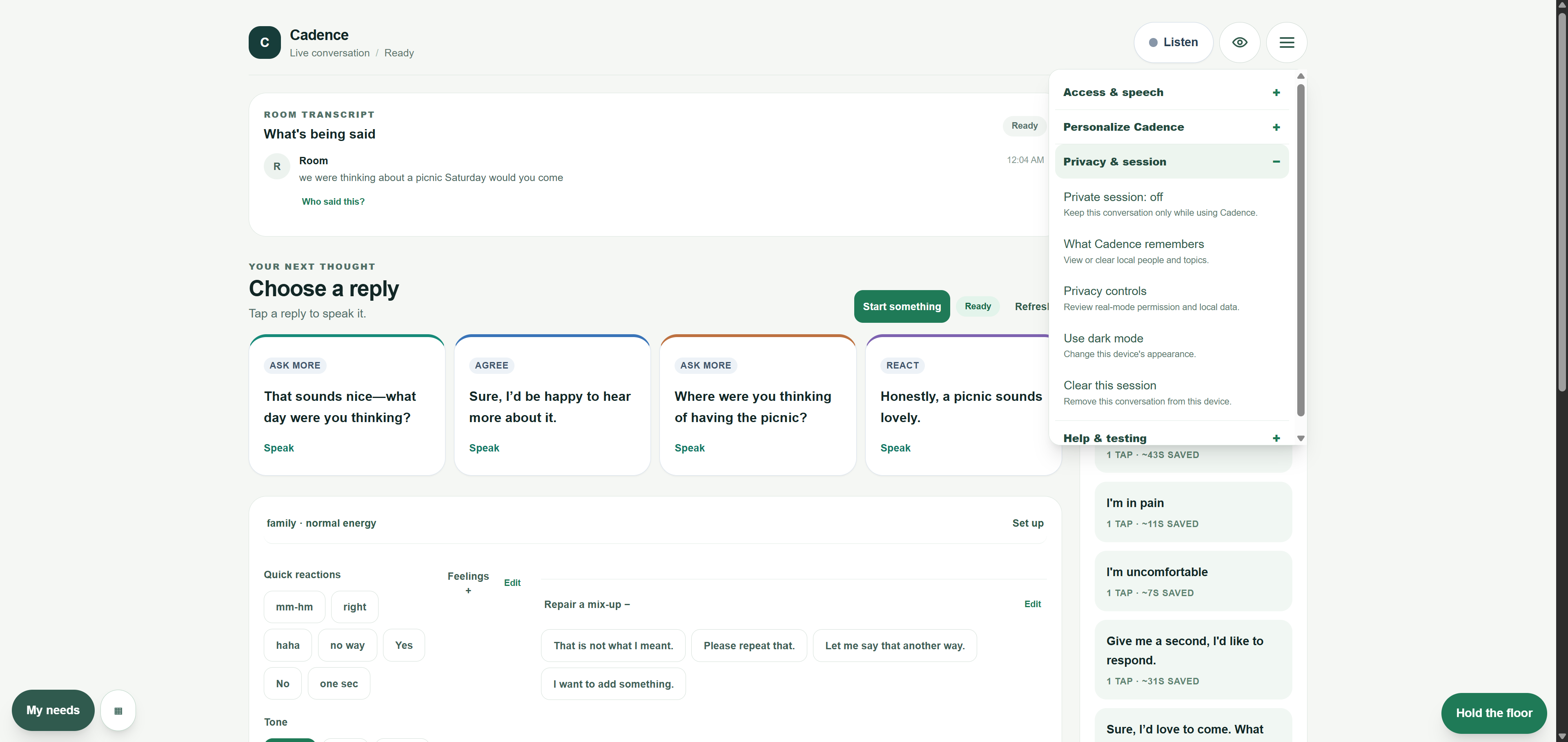Click Hold the floor button

pyautogui.click(x=1494, y=713)
